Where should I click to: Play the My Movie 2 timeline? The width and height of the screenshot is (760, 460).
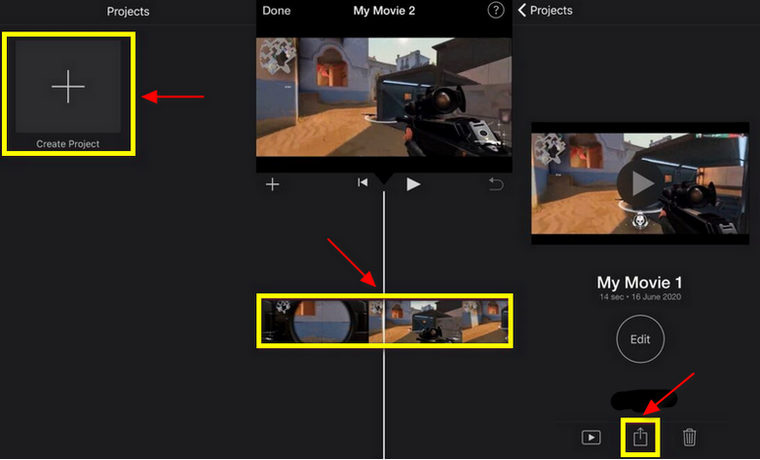(x=413, y=184)
